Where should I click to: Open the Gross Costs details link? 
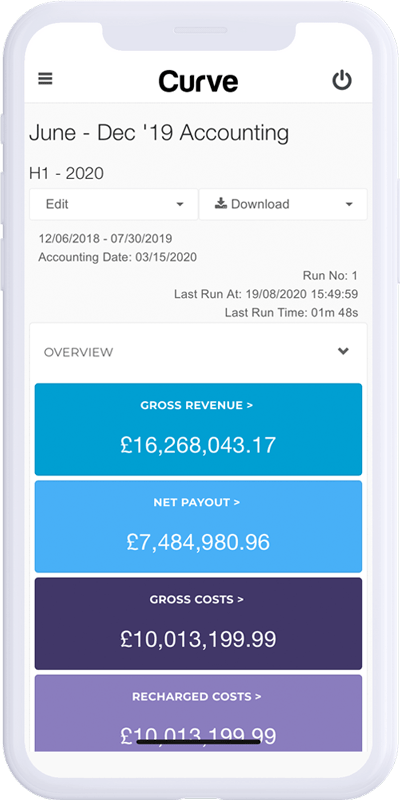tap(196, 599)
